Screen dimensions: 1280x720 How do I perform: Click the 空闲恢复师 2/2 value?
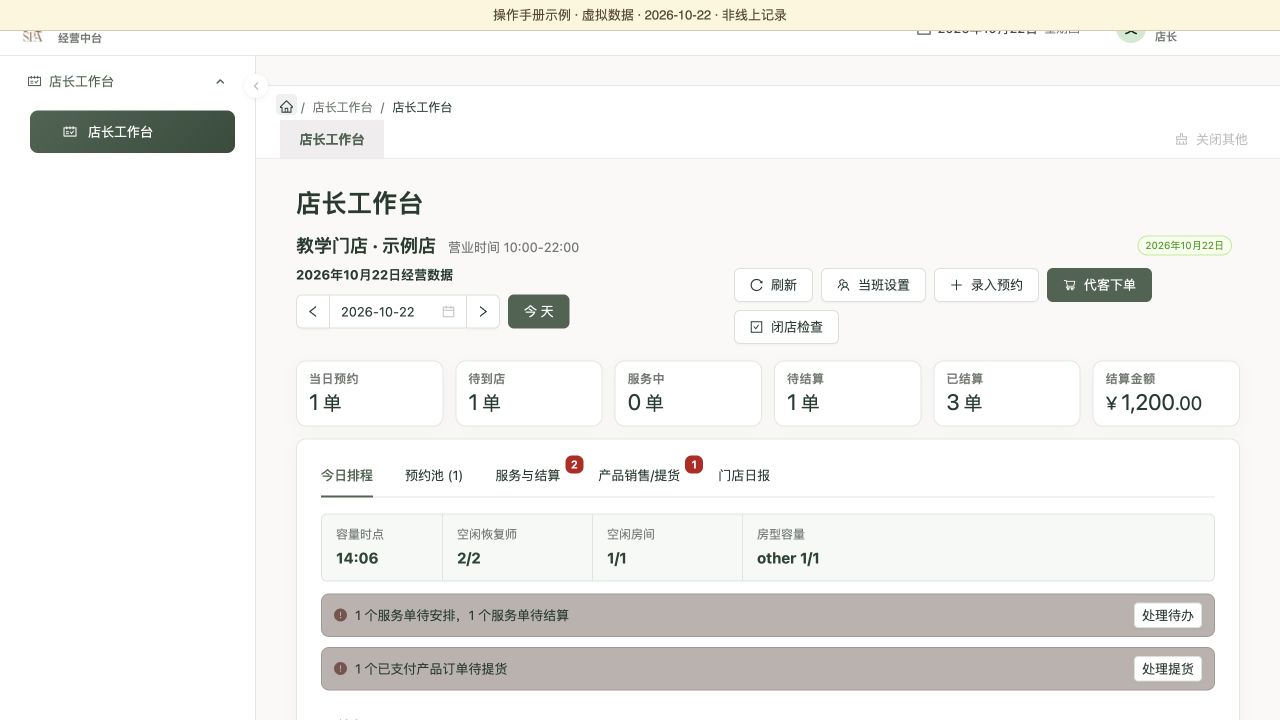(469, 558)
